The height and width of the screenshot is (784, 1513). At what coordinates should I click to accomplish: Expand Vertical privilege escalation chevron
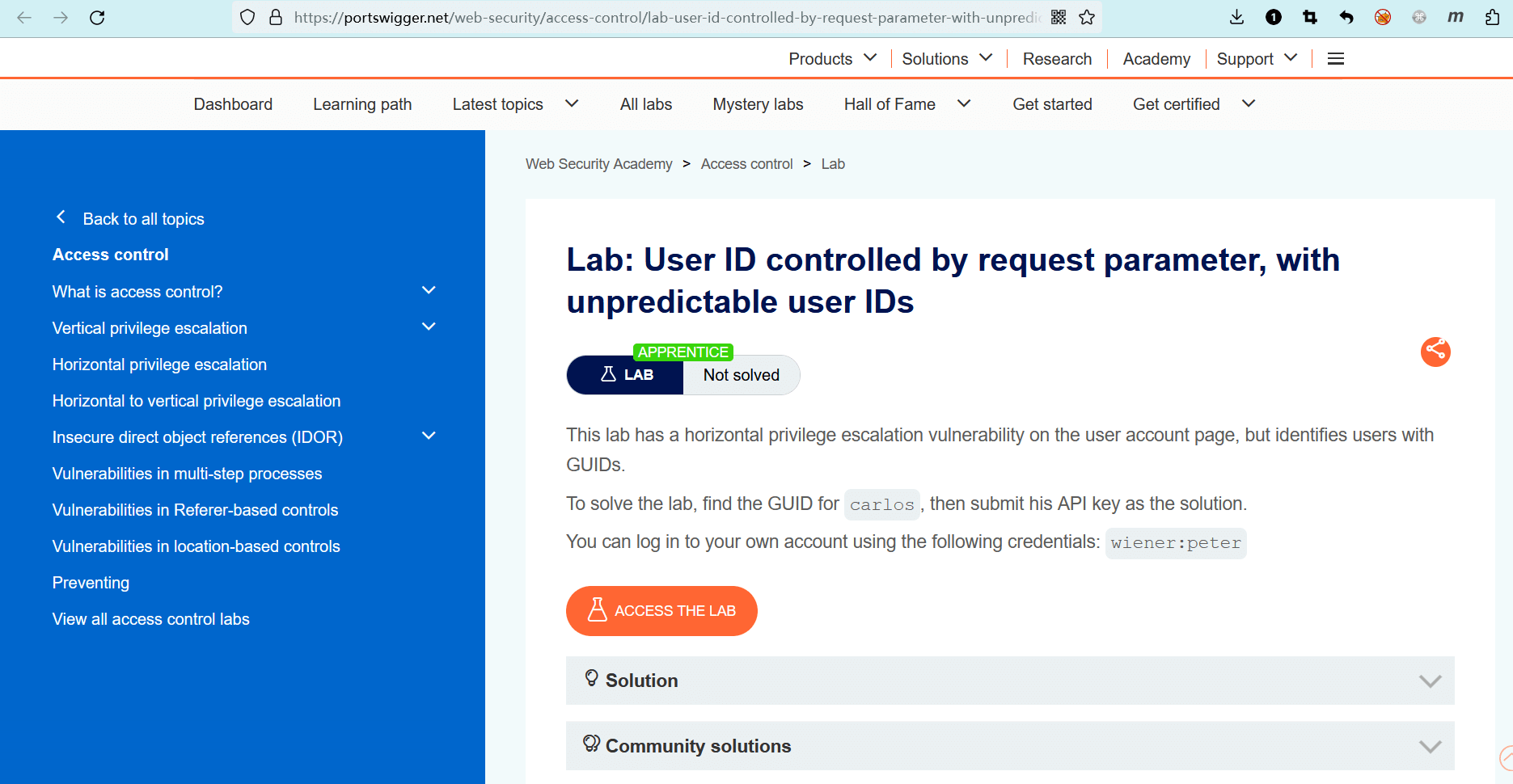[x=429, y=327]
